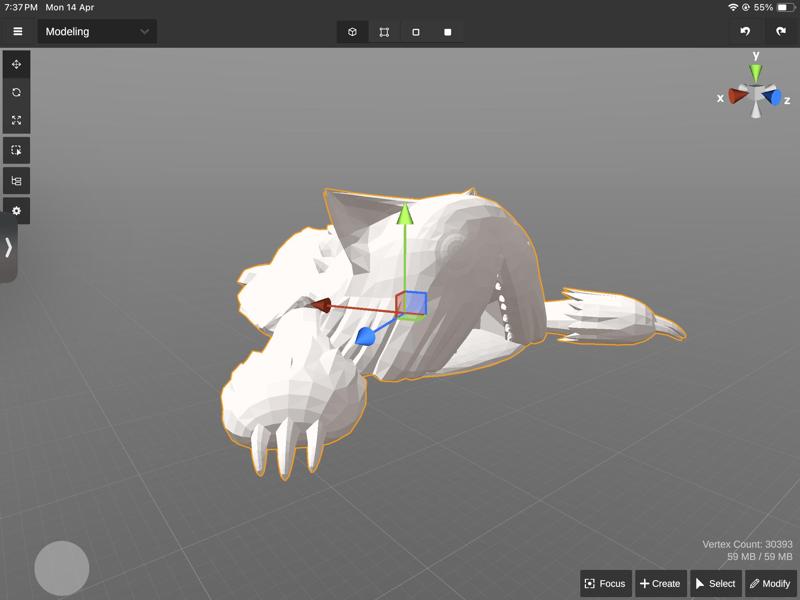Click the Select button
The image size is (800, 600).
(716, 584)
